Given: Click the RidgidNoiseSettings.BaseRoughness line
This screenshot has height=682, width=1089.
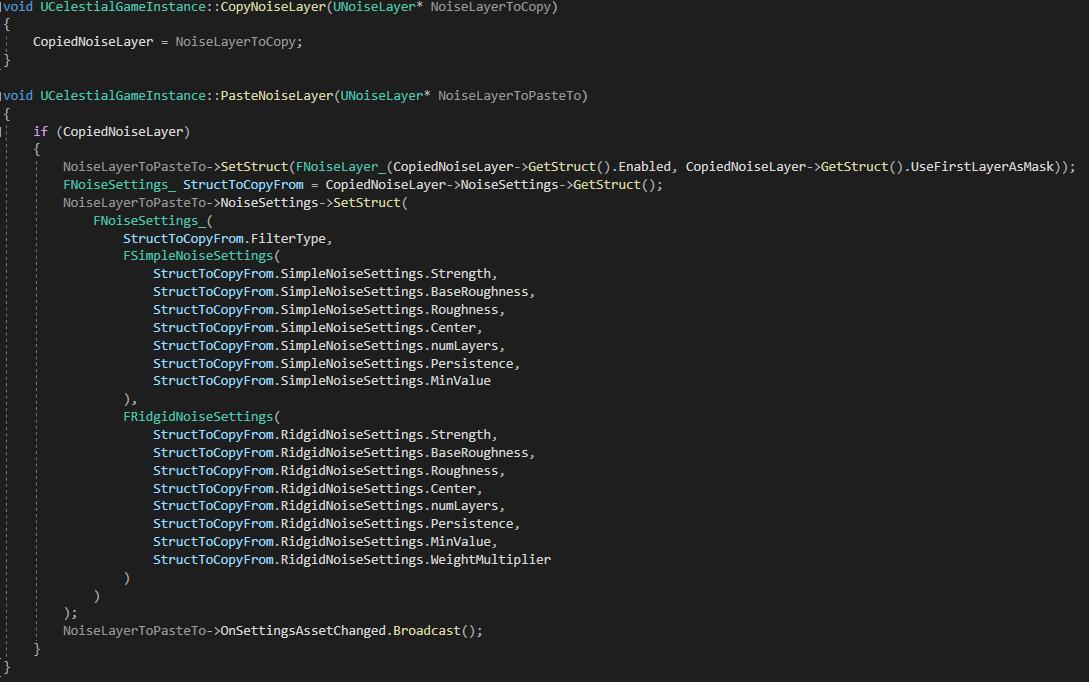Looking at the screenshot, I should [344, 454].
